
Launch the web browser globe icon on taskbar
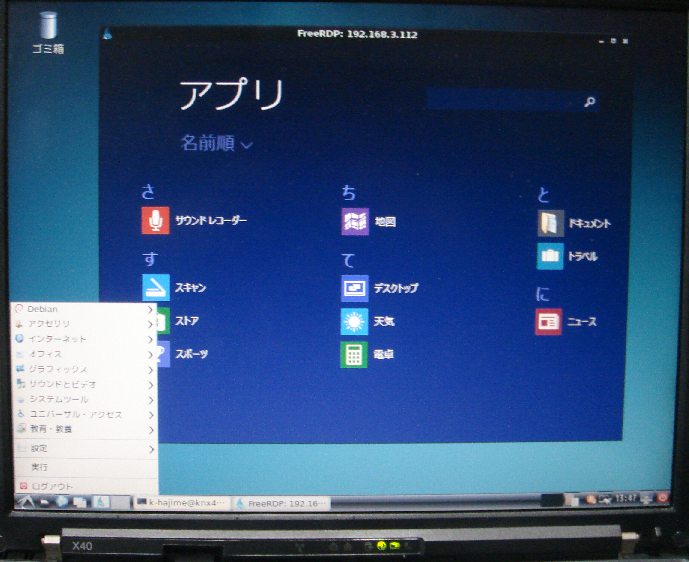pos(62,501)
